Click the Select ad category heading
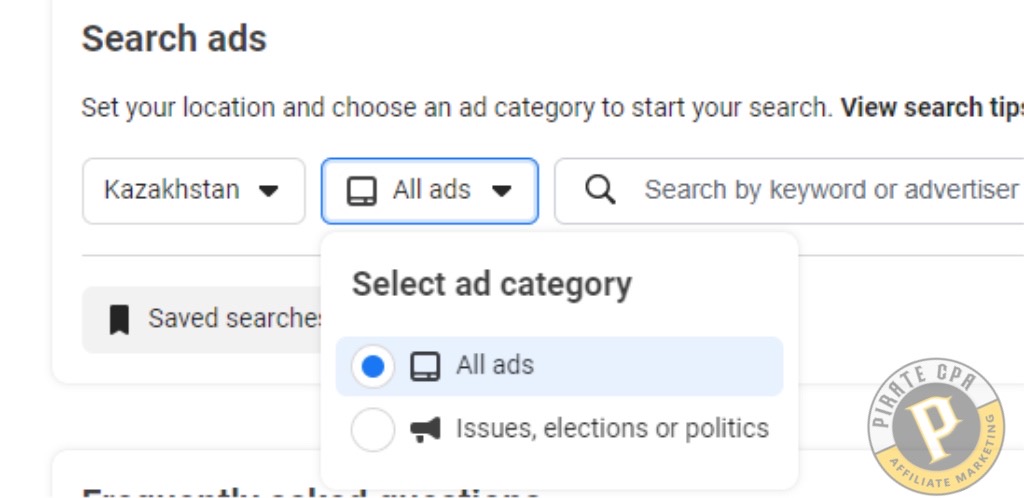The width and height of the screenshot is (1024, 498). coord(492,285)
